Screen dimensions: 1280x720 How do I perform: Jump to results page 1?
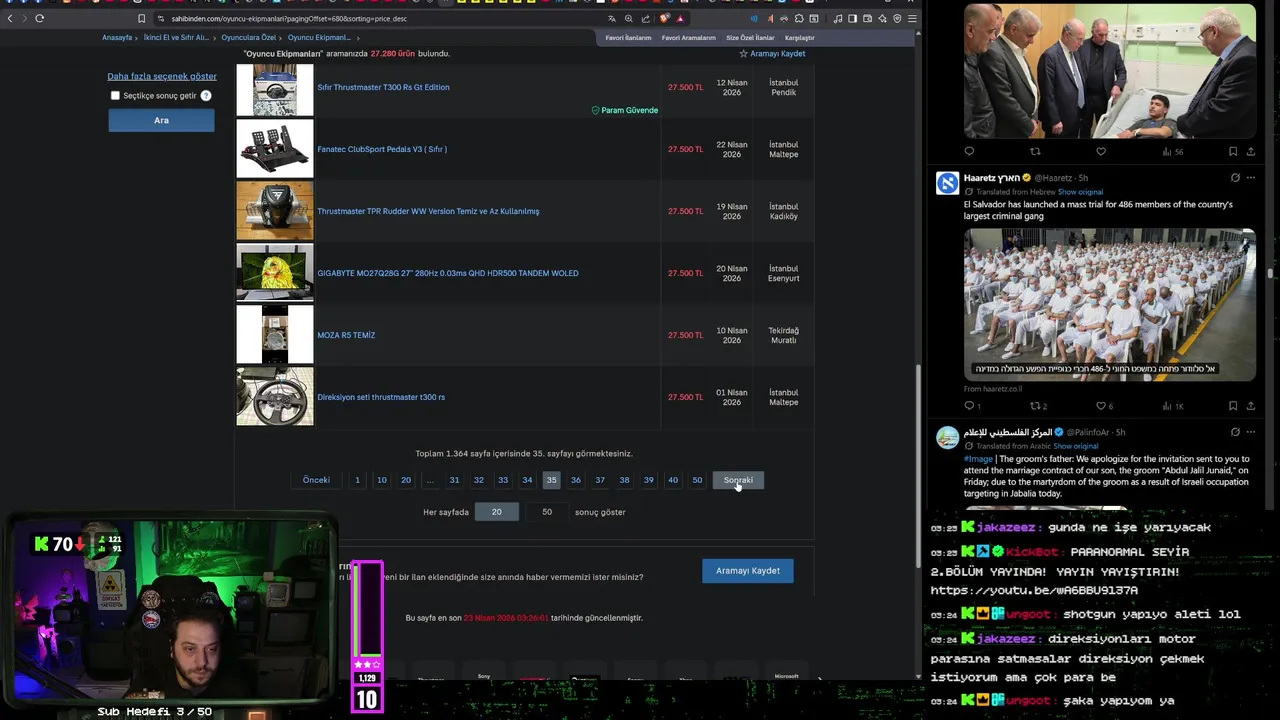[x=357, y=480]
